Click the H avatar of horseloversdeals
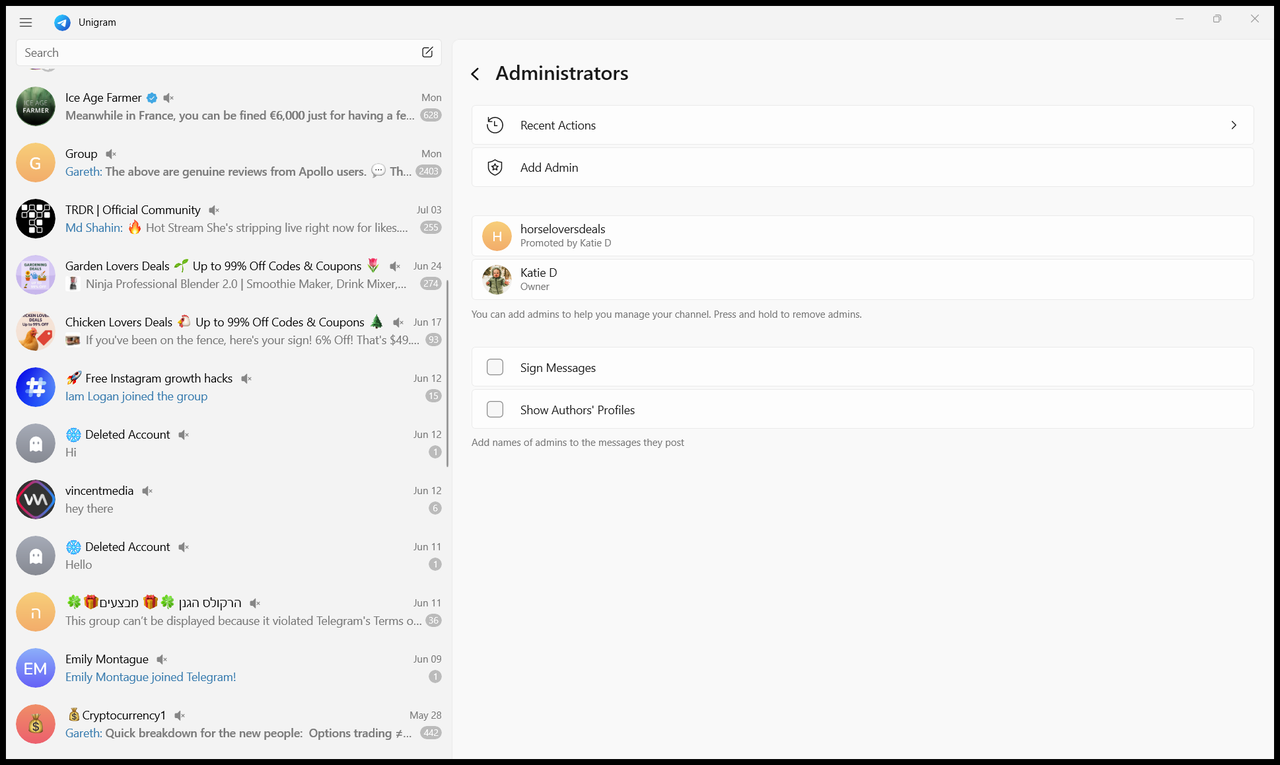 497,236
